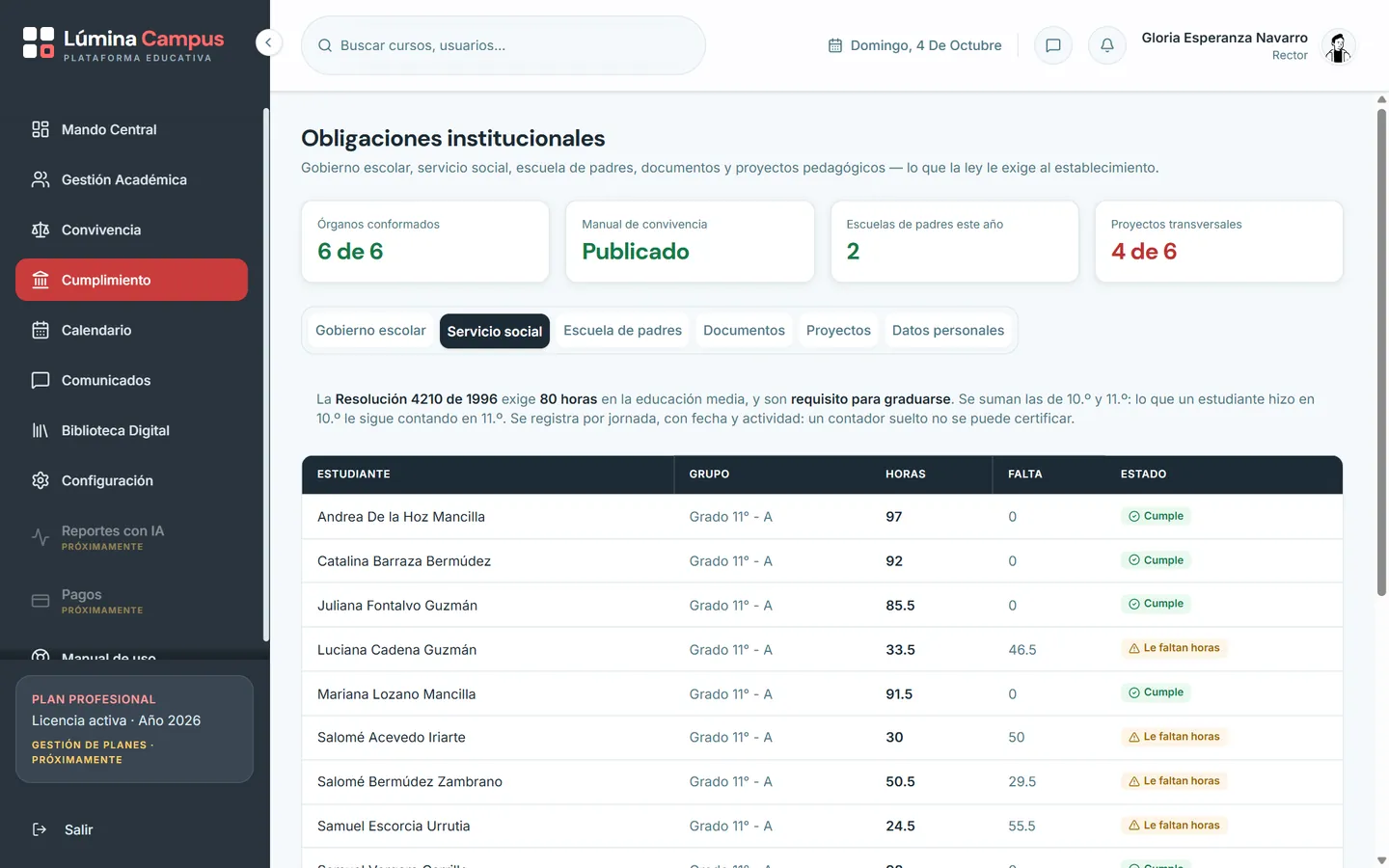Select student Samuel Escorcia Urrutia

coord(394,826)
